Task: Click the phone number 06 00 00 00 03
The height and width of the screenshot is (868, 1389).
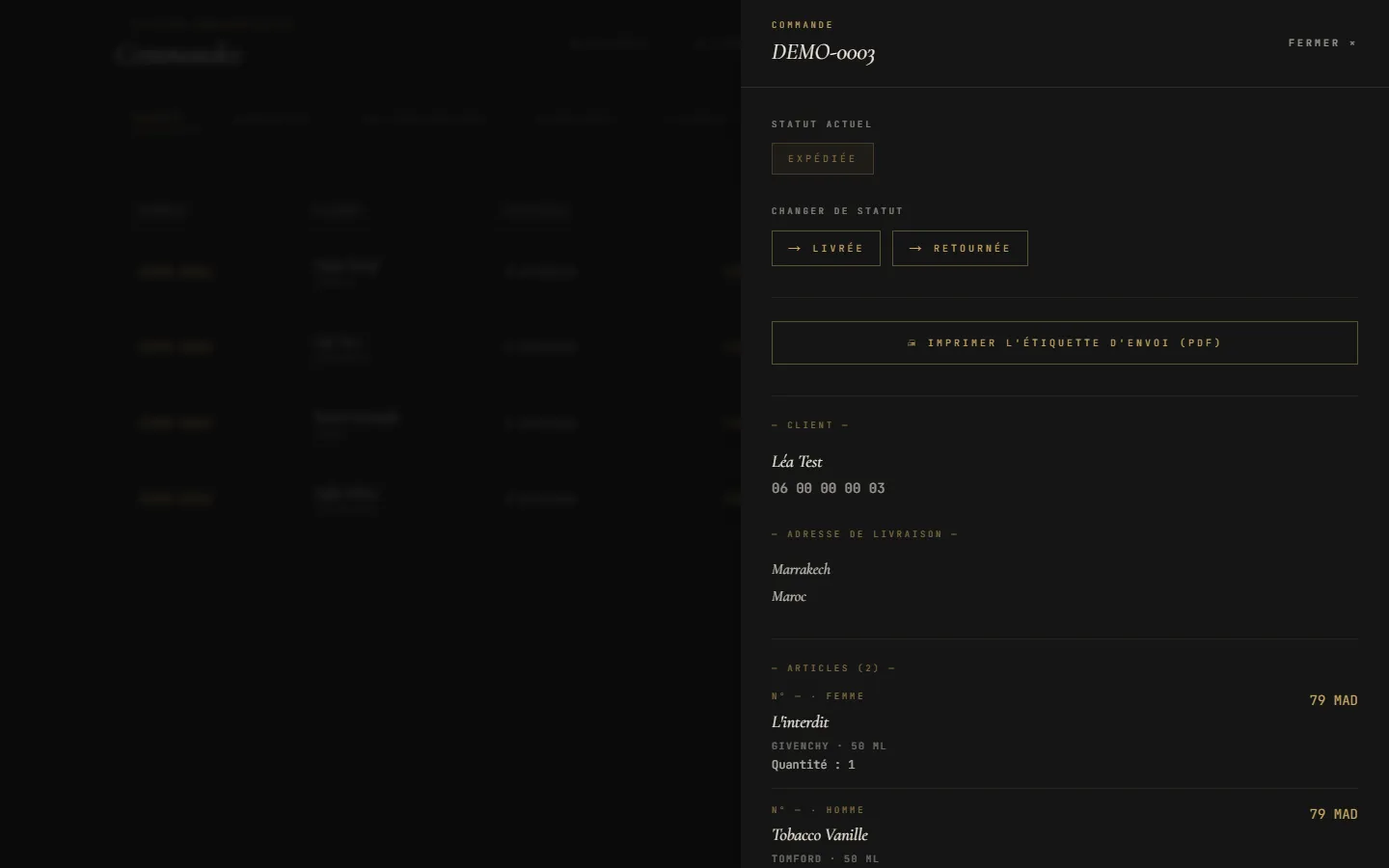Action: [829, 489]
